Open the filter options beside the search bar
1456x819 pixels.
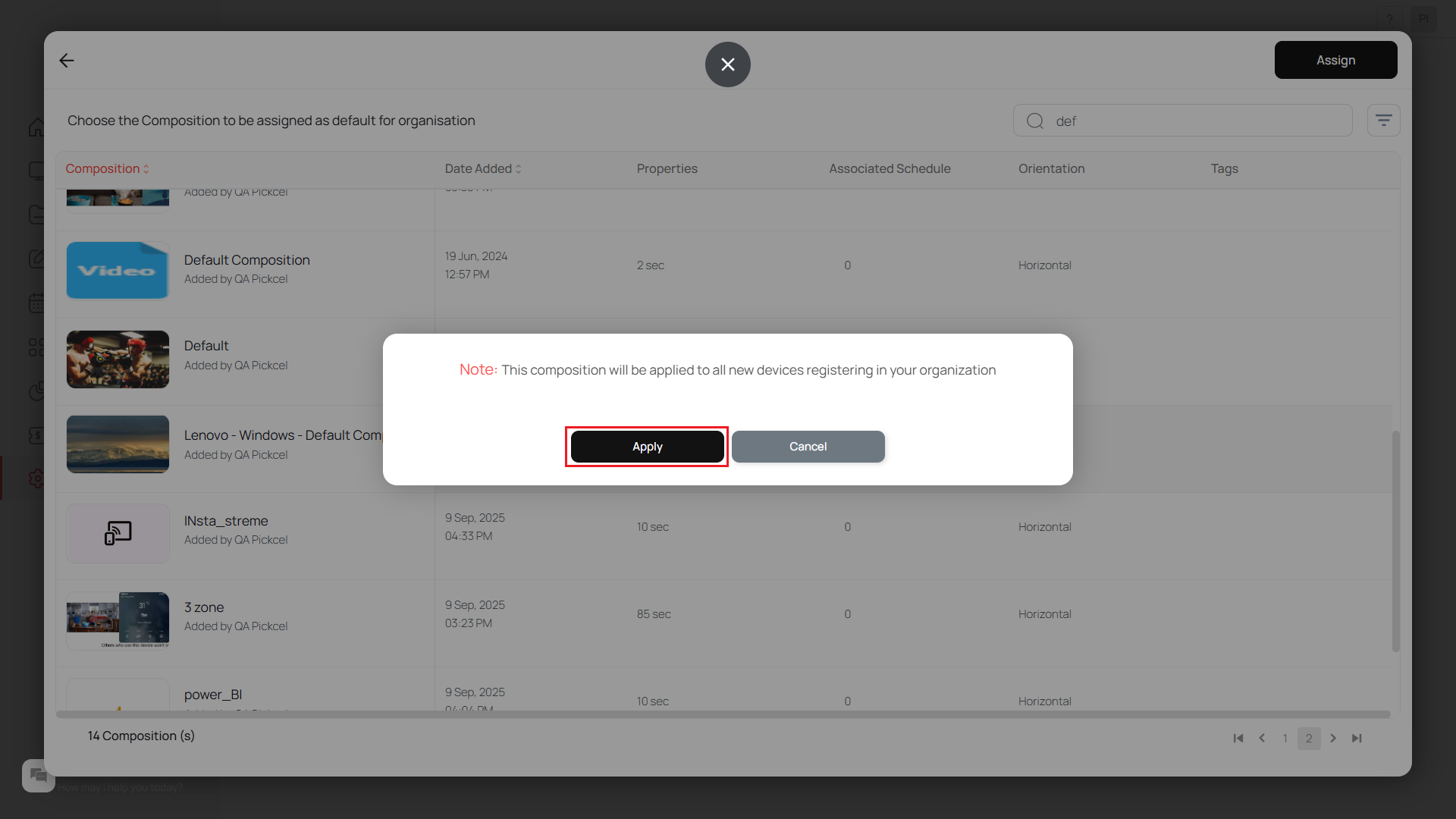pos(1384,120)
